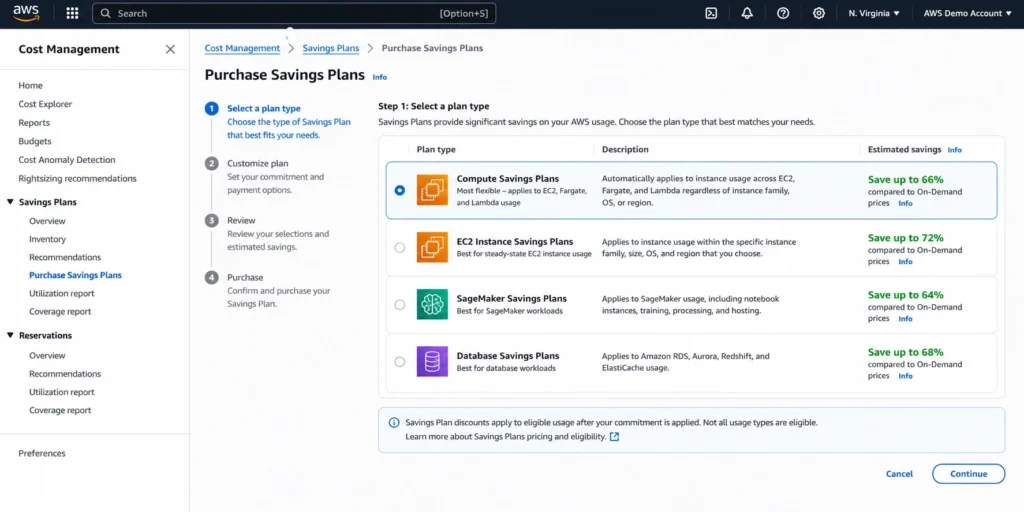Click the Database Savings Plans purple icon

coord(432,362)
